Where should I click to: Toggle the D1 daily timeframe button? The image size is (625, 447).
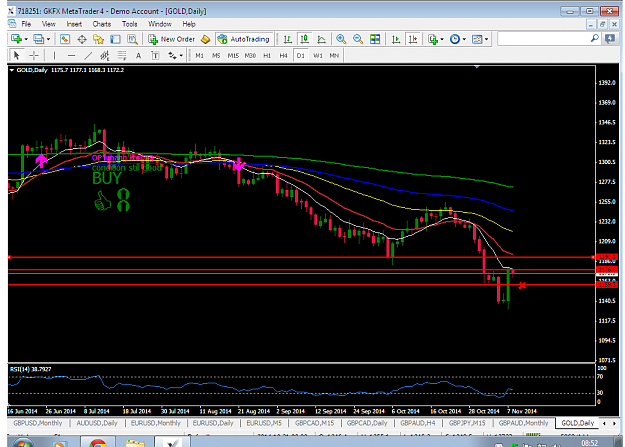click(x=301, y=55)
